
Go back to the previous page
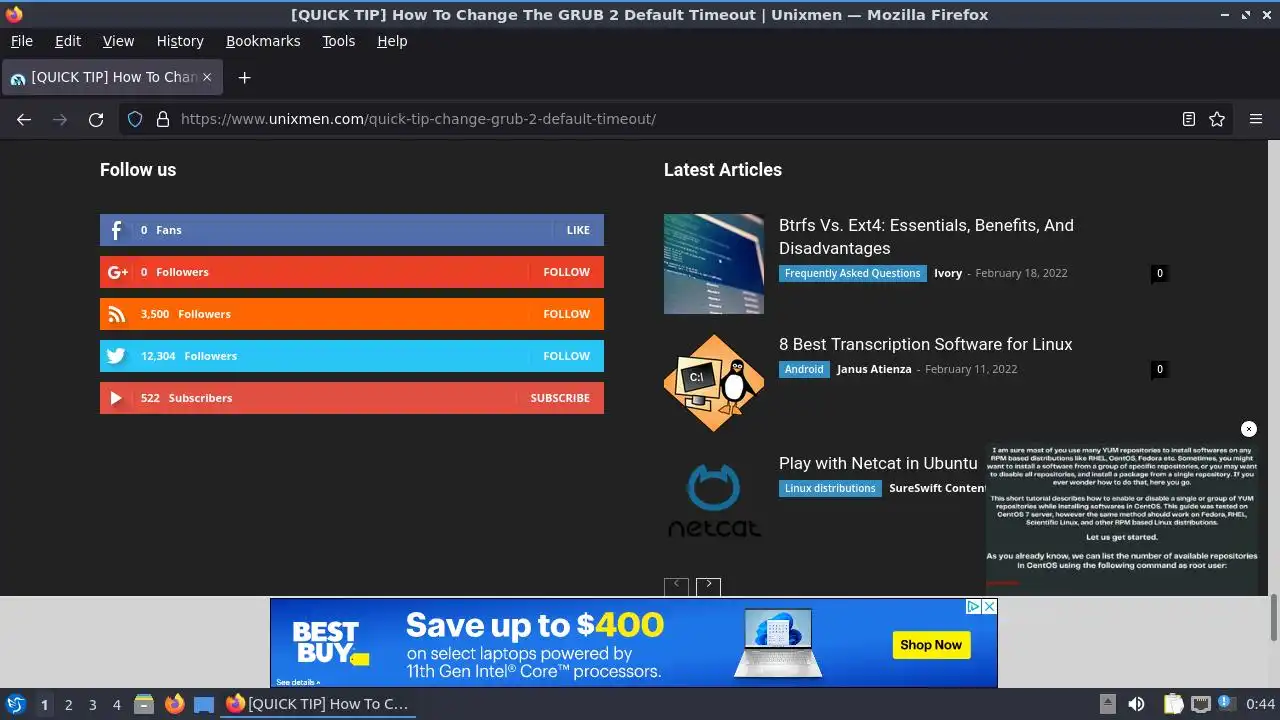(x=24, y=119)
